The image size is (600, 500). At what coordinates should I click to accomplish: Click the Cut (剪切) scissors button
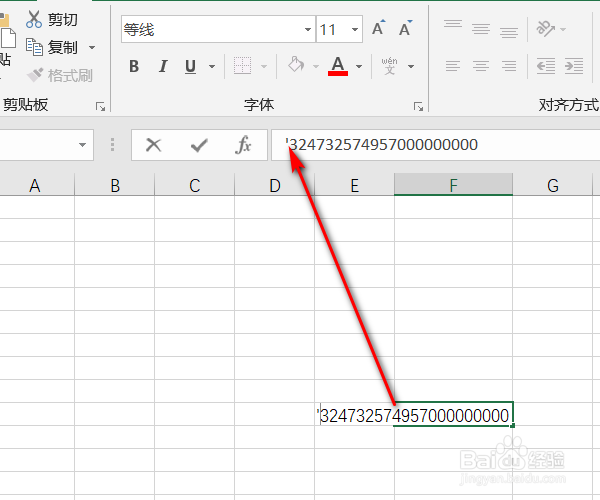[51, 20]
